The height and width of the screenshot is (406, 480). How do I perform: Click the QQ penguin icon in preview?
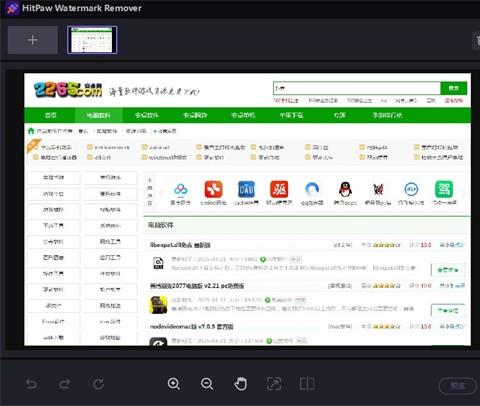[x=345, y=189]
